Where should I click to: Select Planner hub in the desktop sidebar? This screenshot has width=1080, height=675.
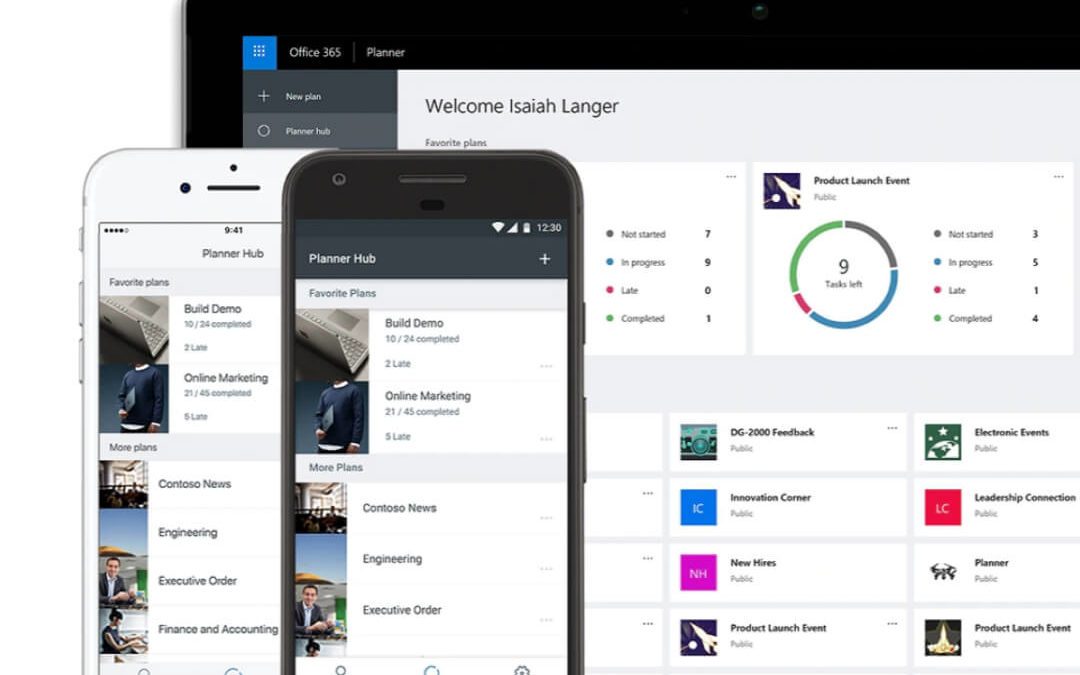tap(320, 130)
